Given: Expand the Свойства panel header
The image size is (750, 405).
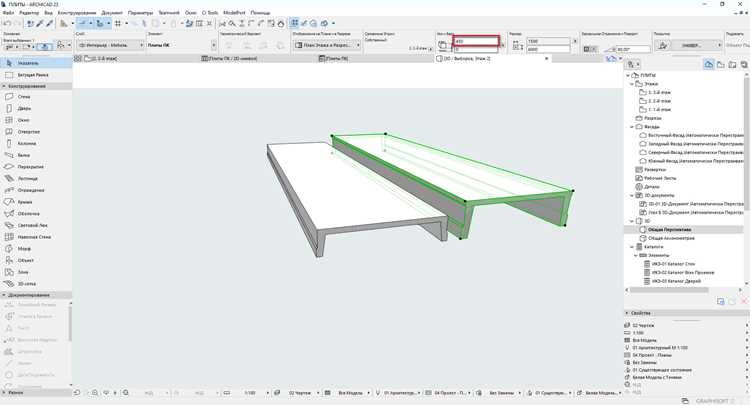Looking at the screenshot, I should coord(687,313).
